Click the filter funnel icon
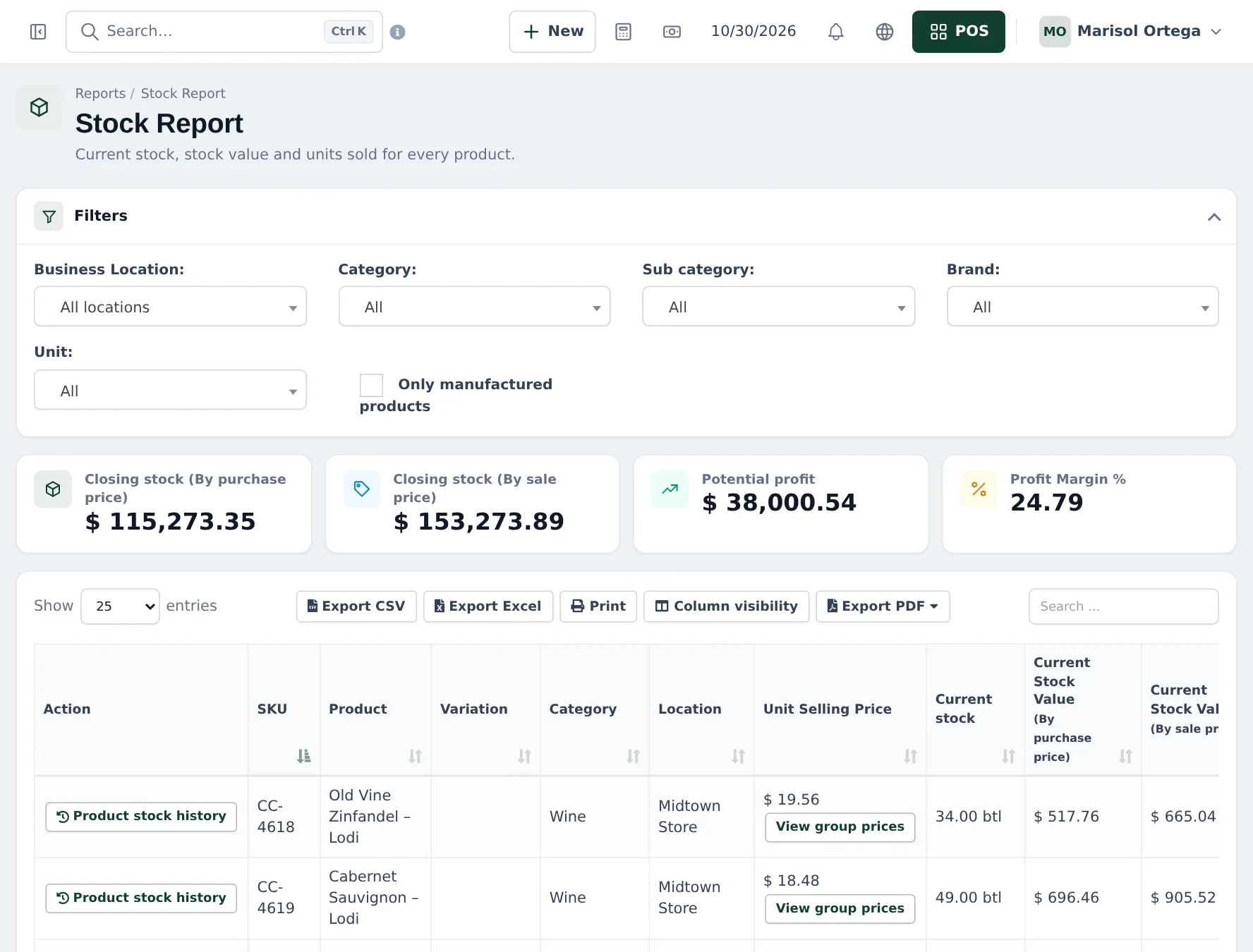This screenshot has height=952, width=1253. tap(49, 216)
